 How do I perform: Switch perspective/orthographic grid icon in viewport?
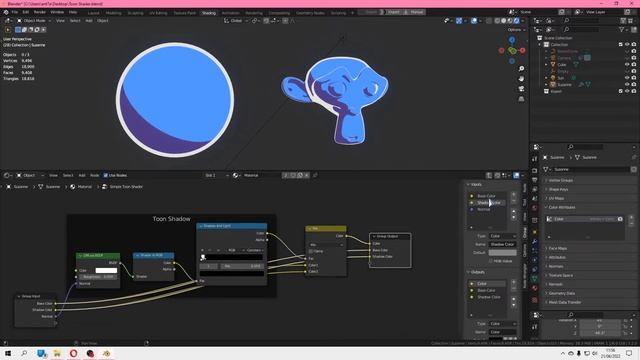pyautogui.click(x=521, y=99)
